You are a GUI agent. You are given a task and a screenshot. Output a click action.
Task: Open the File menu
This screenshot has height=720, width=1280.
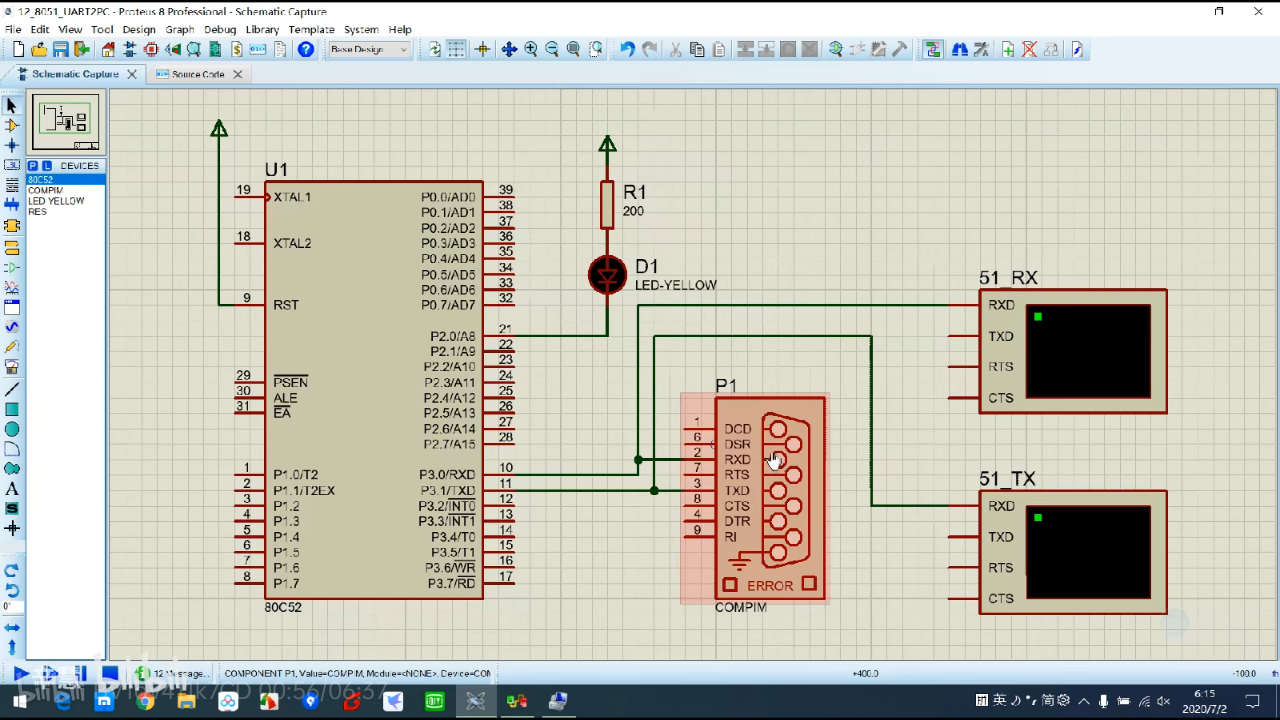[13, 30]
